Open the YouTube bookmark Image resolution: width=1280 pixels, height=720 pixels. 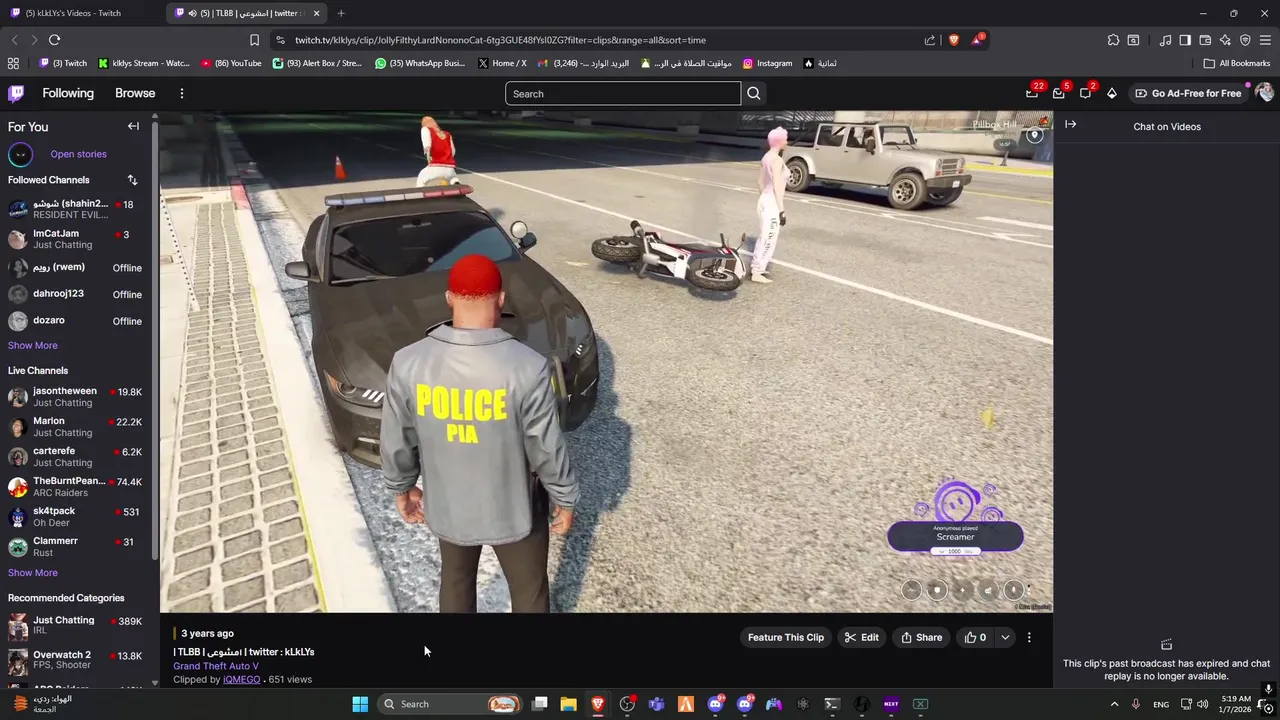point(231,63)
